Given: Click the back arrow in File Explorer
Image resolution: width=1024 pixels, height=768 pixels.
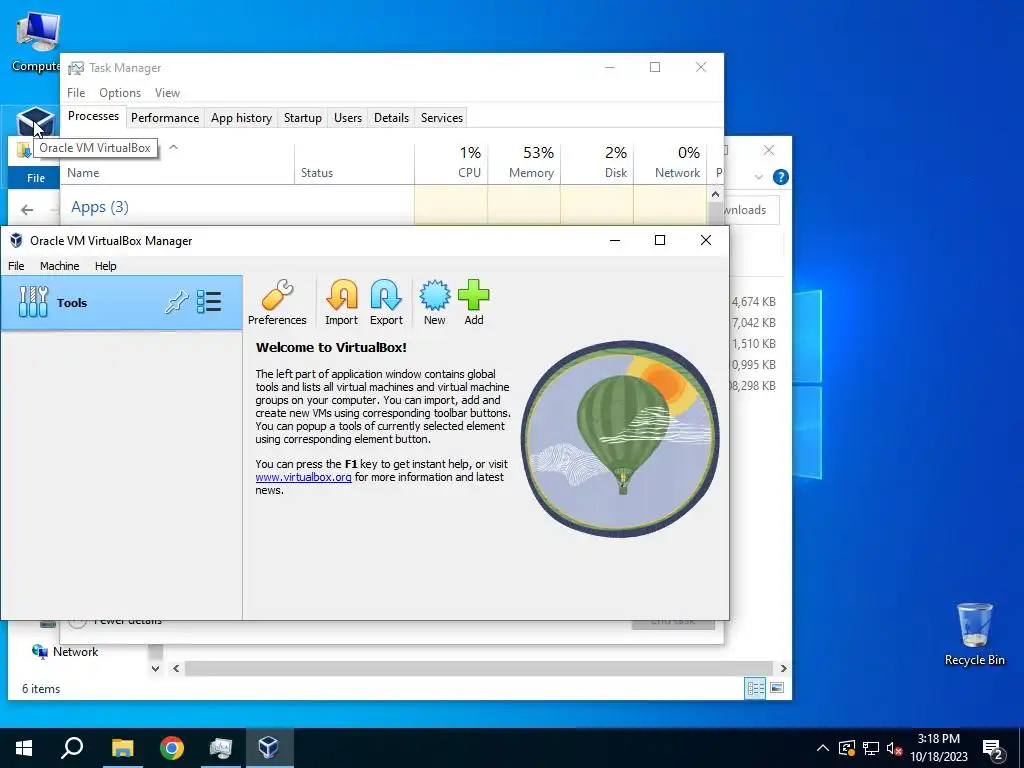Looking at the screenshot, I should tap(27, 210).
